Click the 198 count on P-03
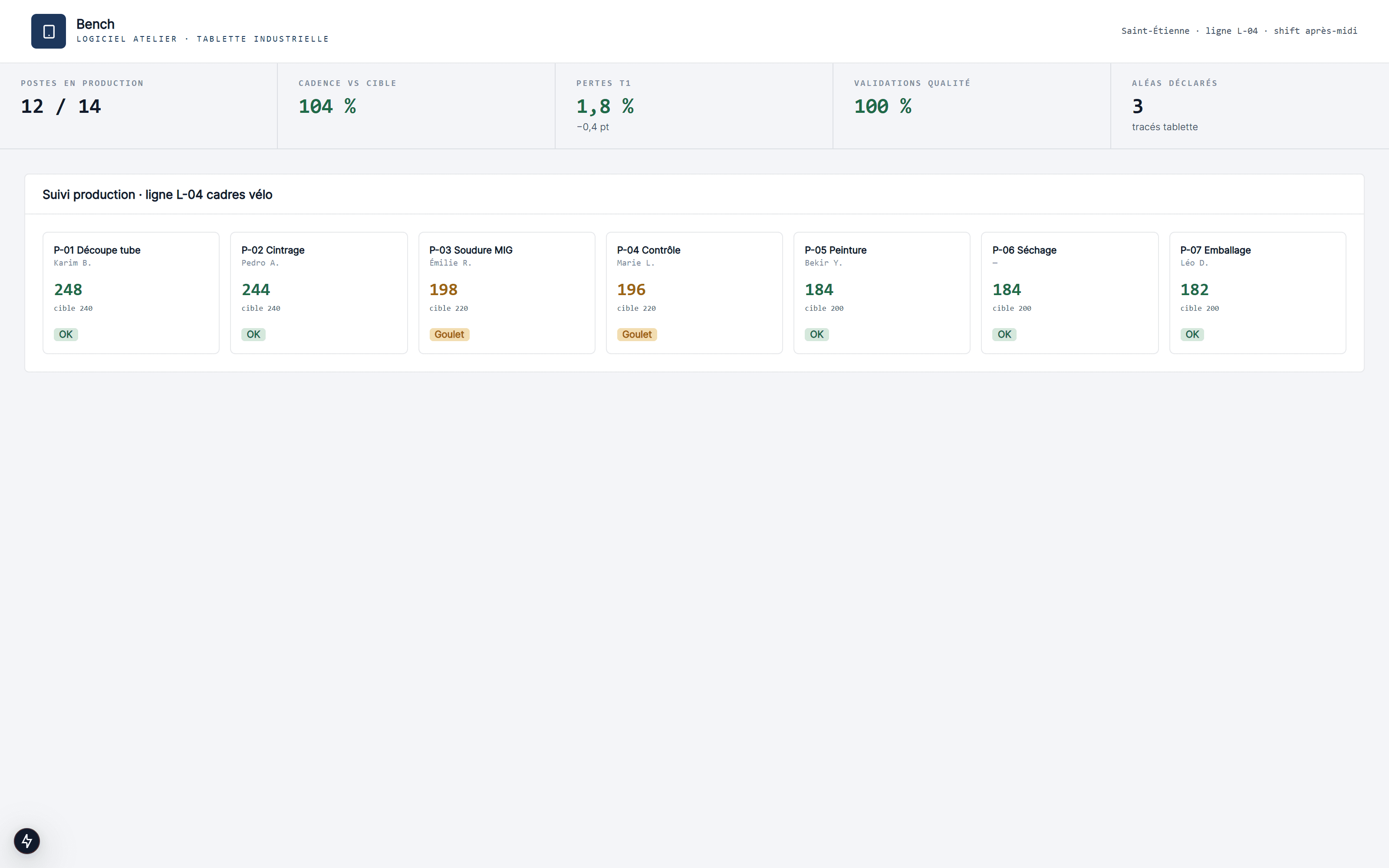 point(443,289)
